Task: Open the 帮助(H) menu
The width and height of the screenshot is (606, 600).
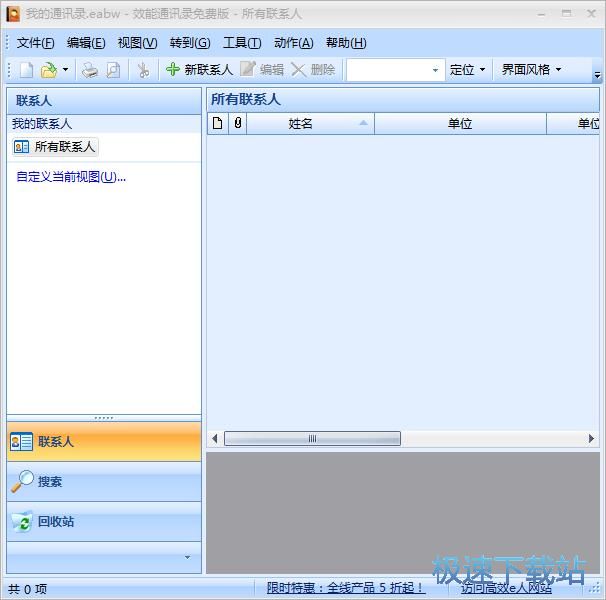Action: click(346, 43)
